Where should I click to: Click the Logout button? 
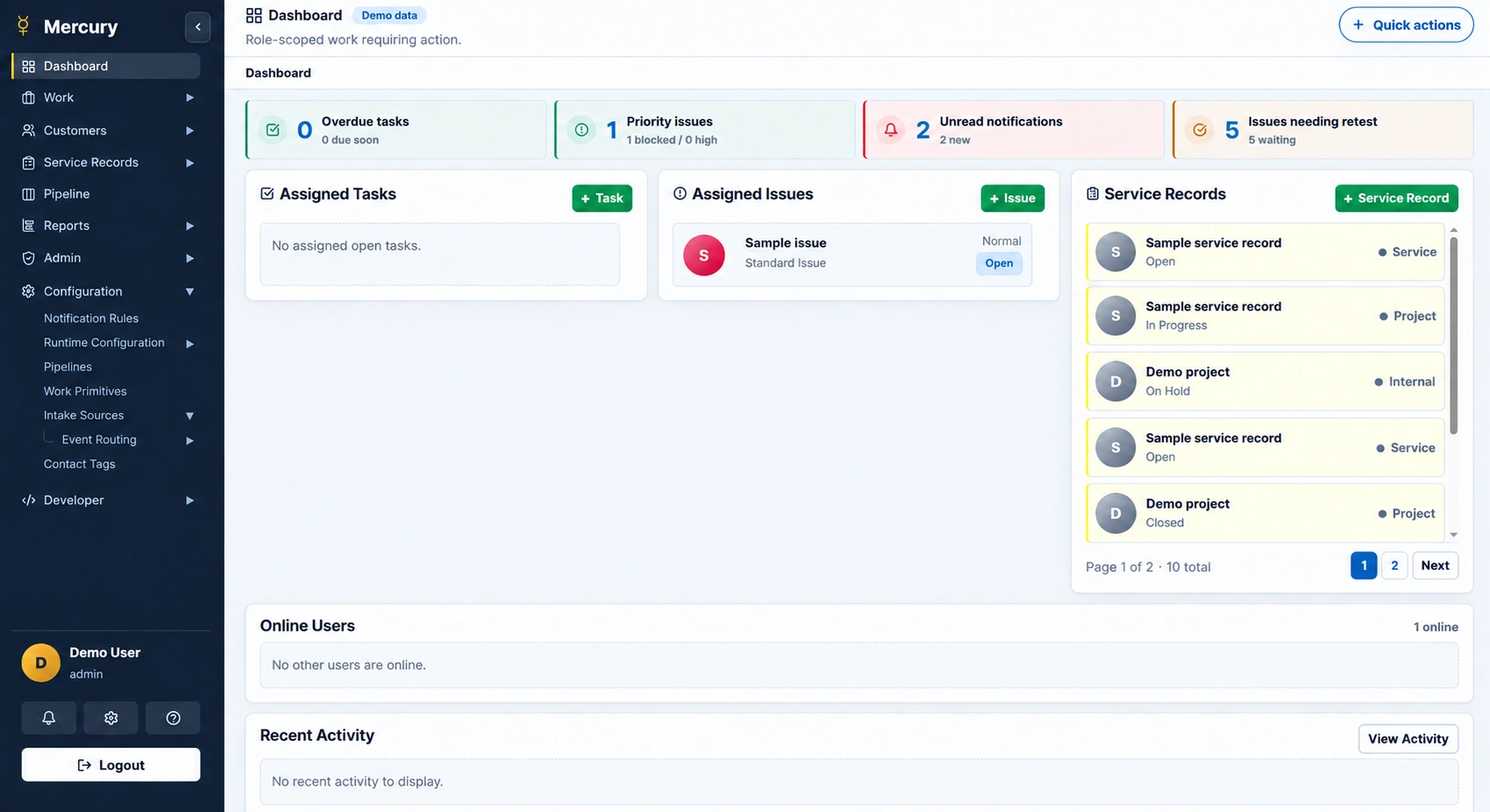111,765
